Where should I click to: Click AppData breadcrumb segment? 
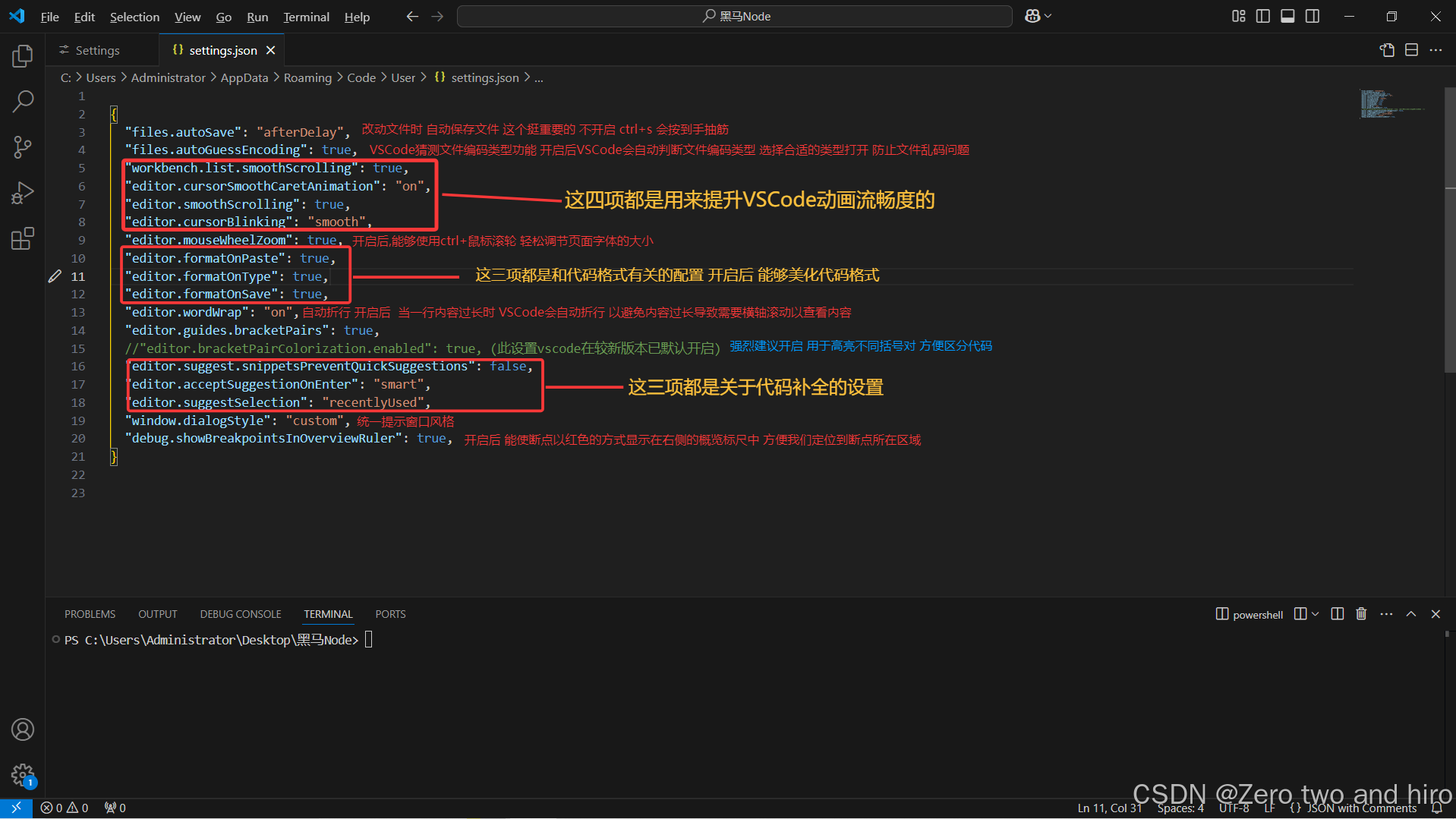[244, 77]
